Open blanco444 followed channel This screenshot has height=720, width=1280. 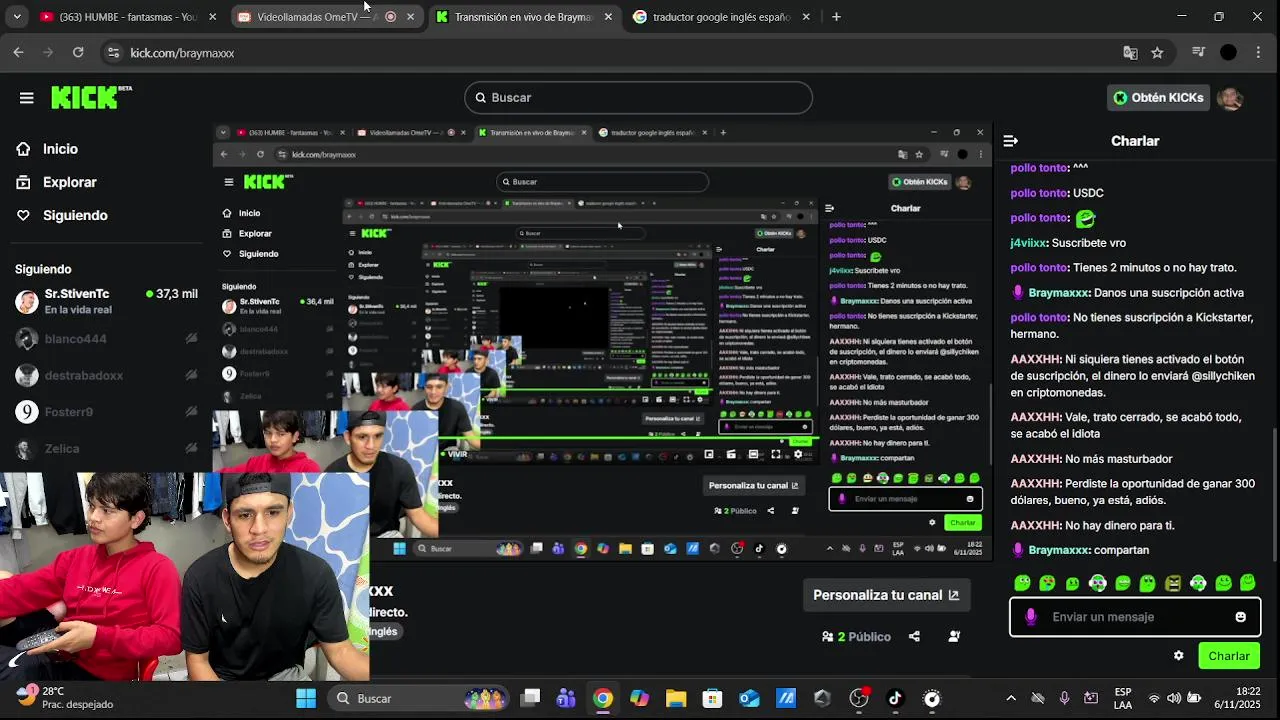tap(106, 339)
